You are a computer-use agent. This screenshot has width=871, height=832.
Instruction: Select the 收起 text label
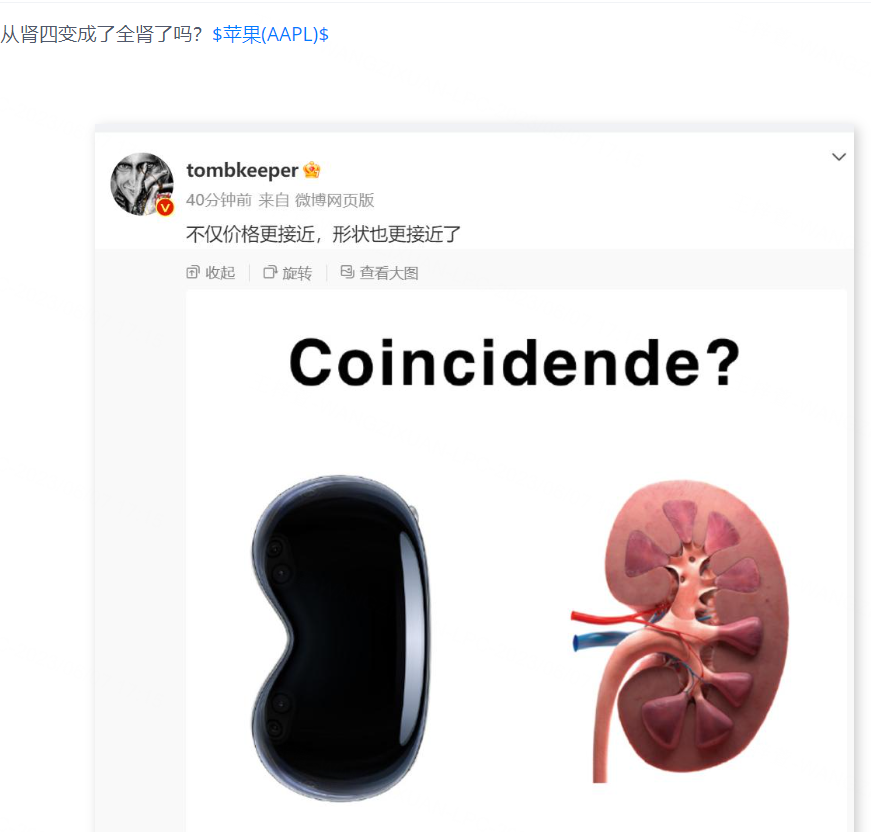pyautogui.click(x=221, y=273)
